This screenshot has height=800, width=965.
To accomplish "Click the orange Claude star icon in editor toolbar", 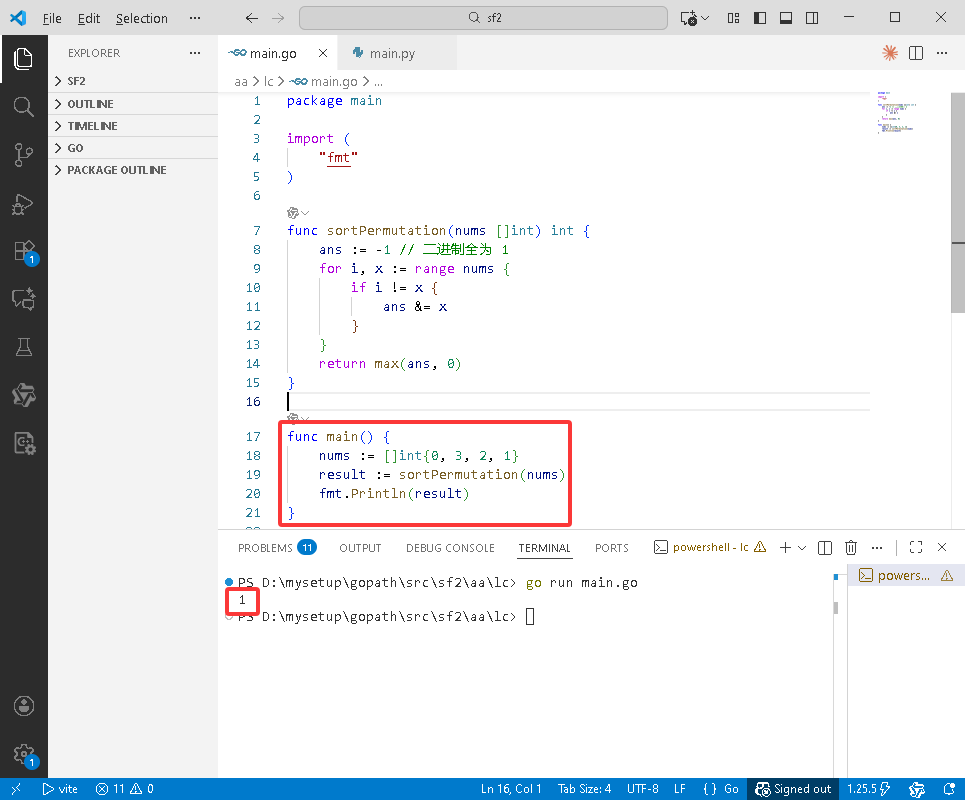I will coord(889,53).
